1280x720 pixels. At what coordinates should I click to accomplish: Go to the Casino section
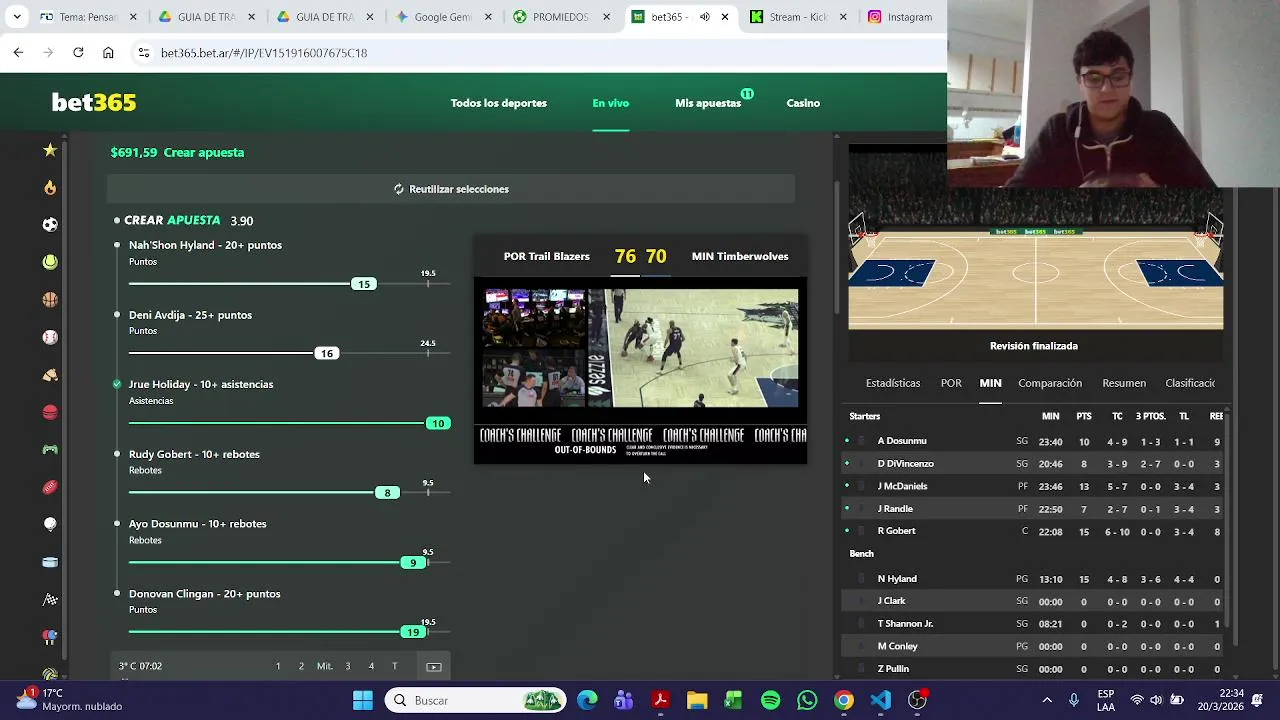click(x=803, y=103)
